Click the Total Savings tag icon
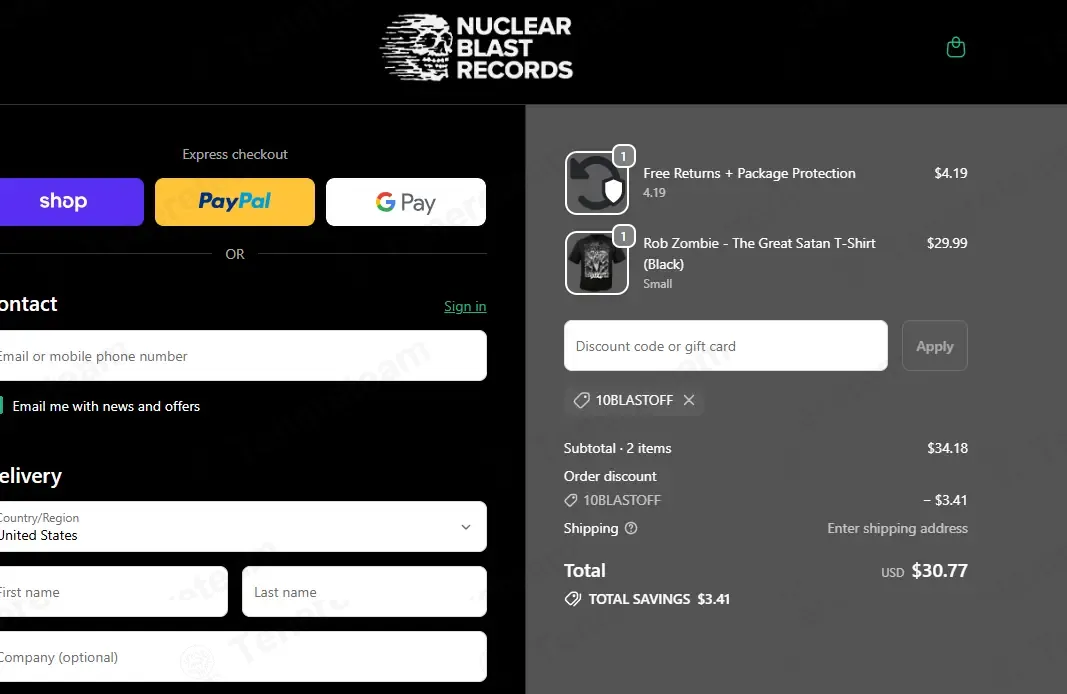This screenshot has width=1067, height=694. coord(573,599)
